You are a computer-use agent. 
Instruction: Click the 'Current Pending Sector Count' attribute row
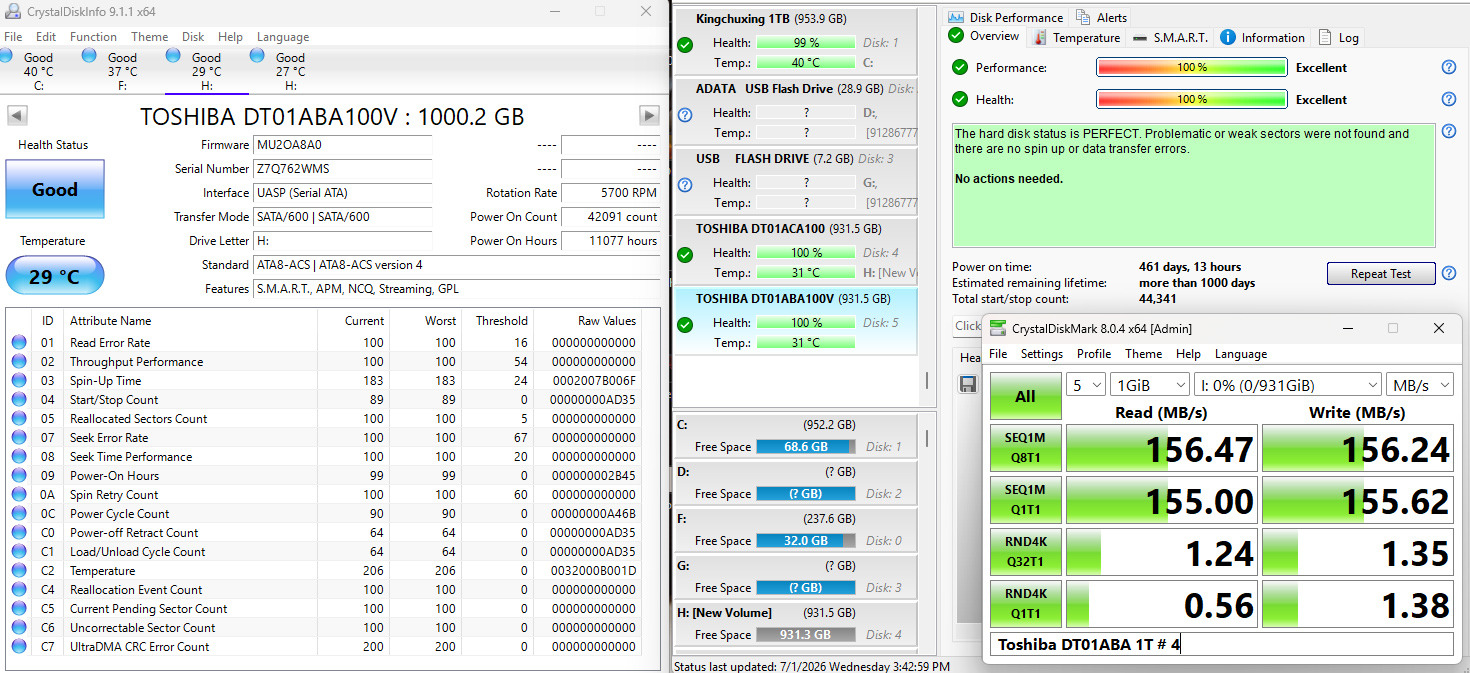tap(324, 608)
